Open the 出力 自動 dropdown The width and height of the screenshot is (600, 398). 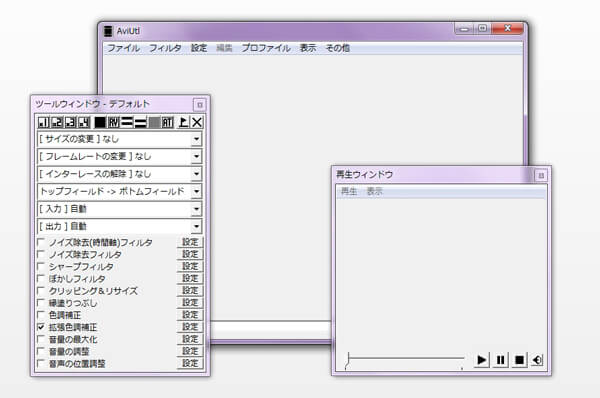point(119,226)
